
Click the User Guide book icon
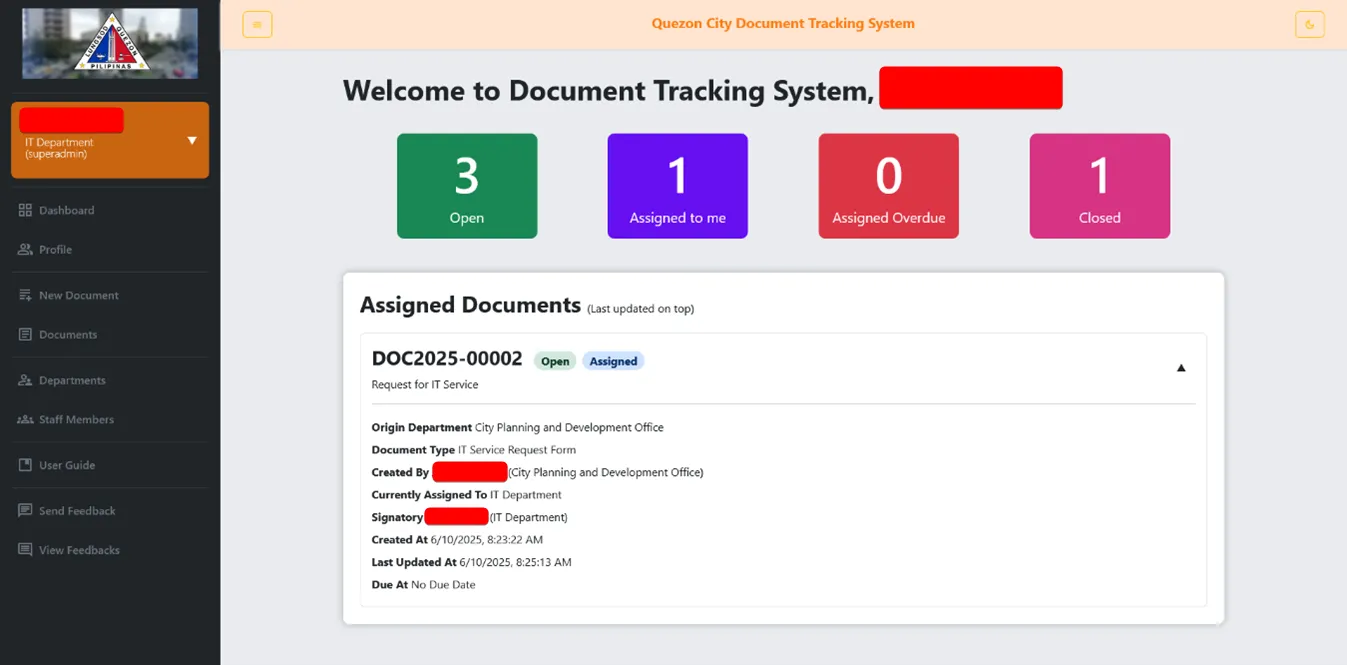point(25,465)
